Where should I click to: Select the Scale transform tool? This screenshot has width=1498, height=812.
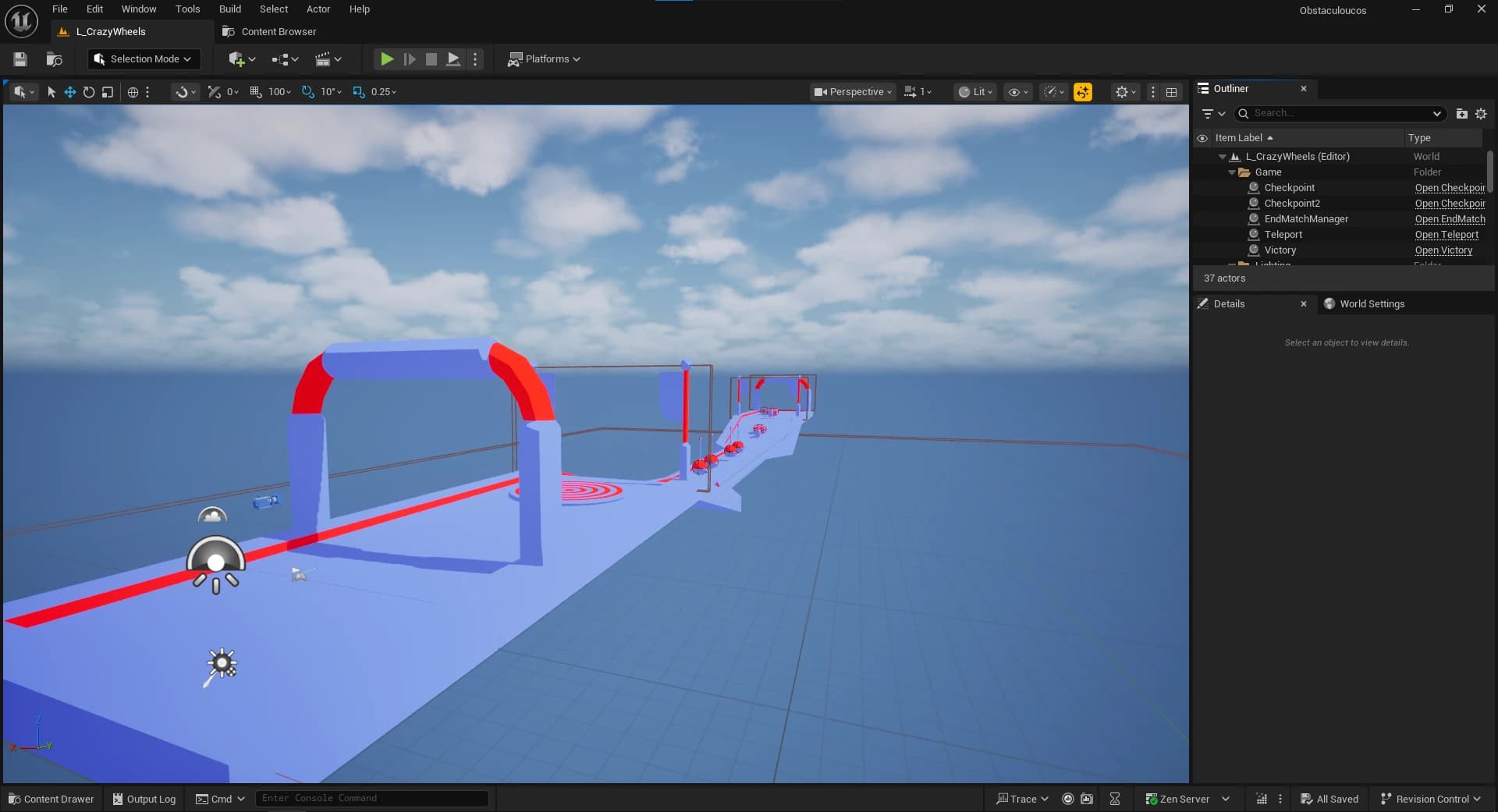pyautogui.click(x=108, y=92)
